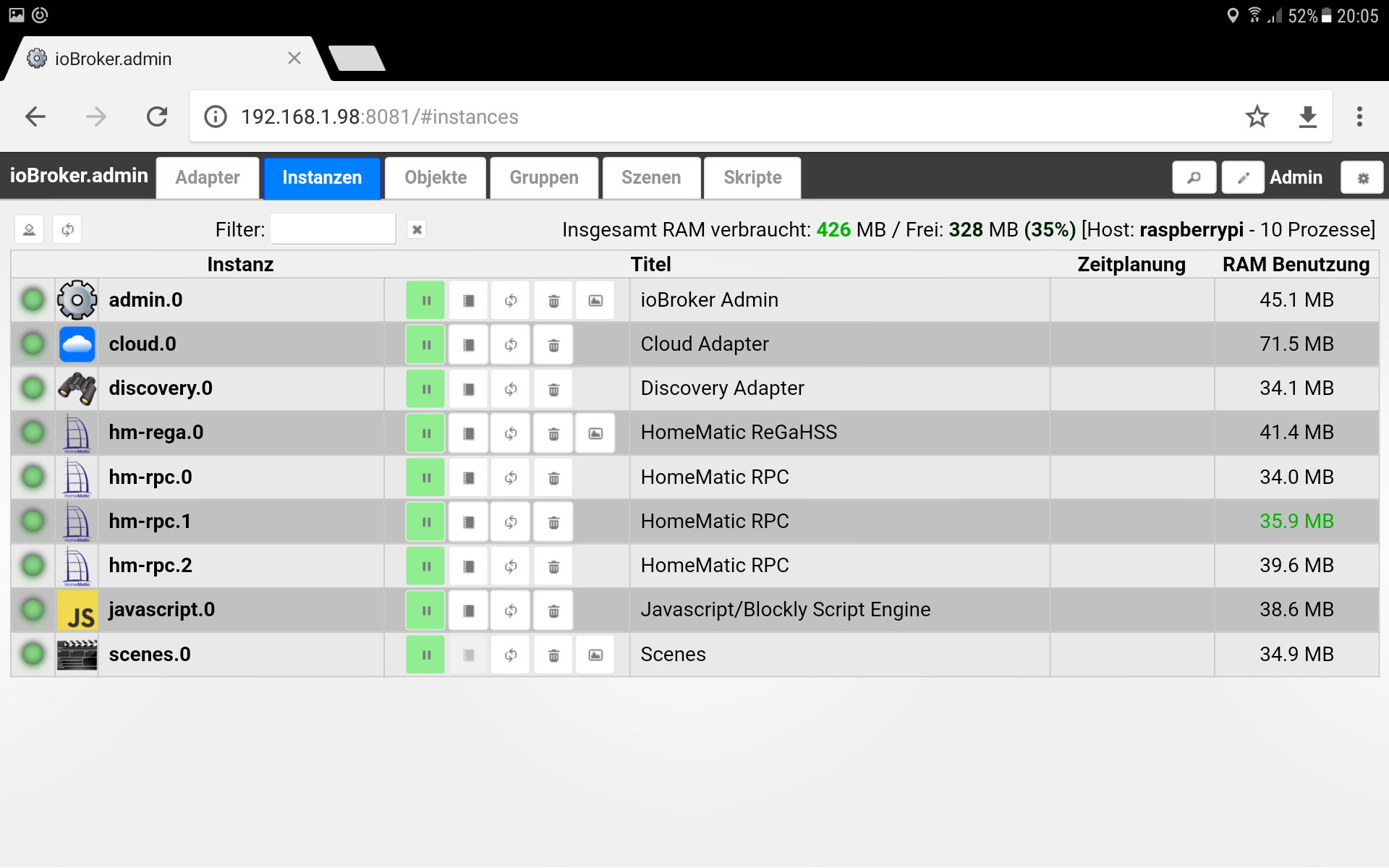Restart the hm-rpc.0 instance
The height and width of the screenshot is (868, 1389).
(x=511, y=477)
